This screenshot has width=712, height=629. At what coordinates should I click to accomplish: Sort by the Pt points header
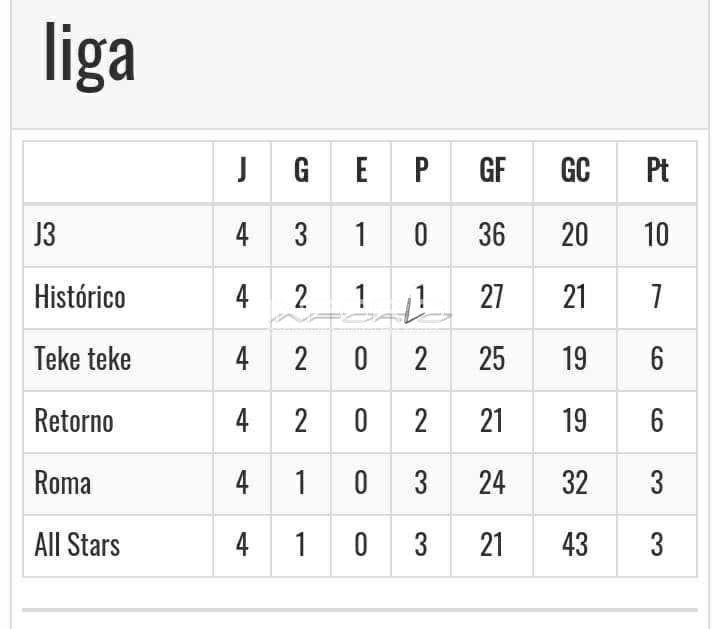(657, 171)
